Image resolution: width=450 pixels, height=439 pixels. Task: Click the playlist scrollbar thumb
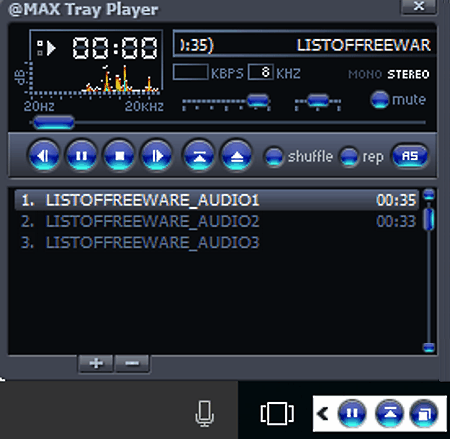[429, 219]
